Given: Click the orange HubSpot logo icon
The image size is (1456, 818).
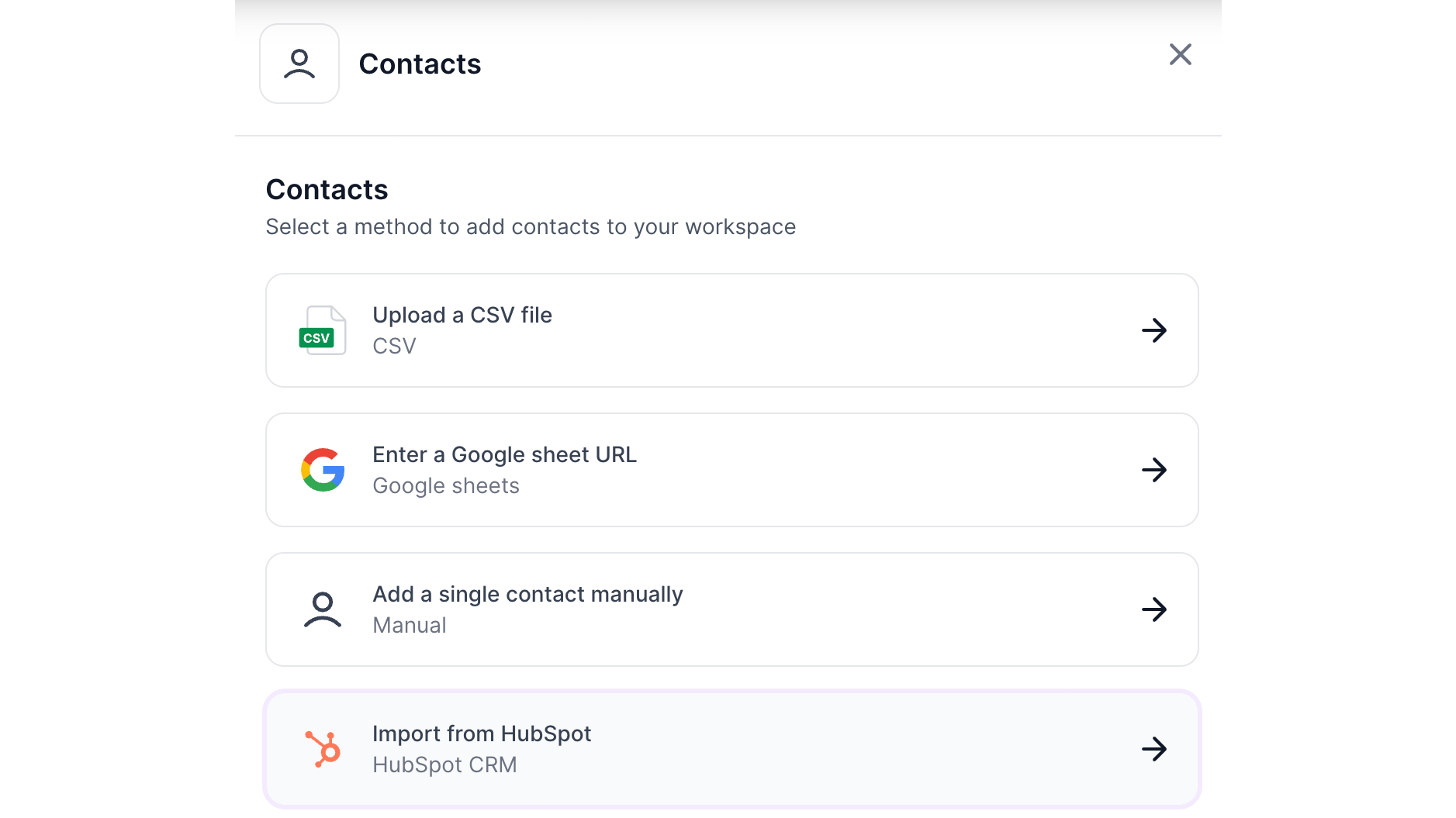Looking at the screenshot, I should point(323,749).
